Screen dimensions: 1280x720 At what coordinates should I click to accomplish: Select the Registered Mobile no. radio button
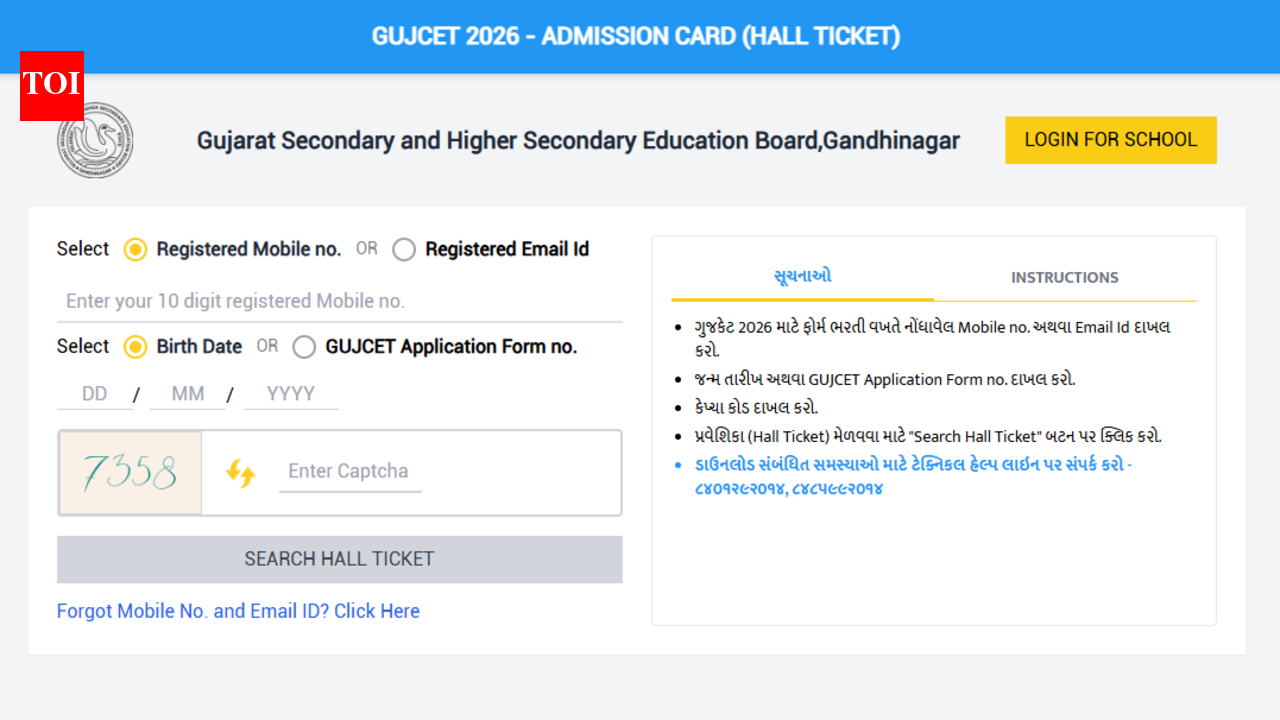[135, 249]
